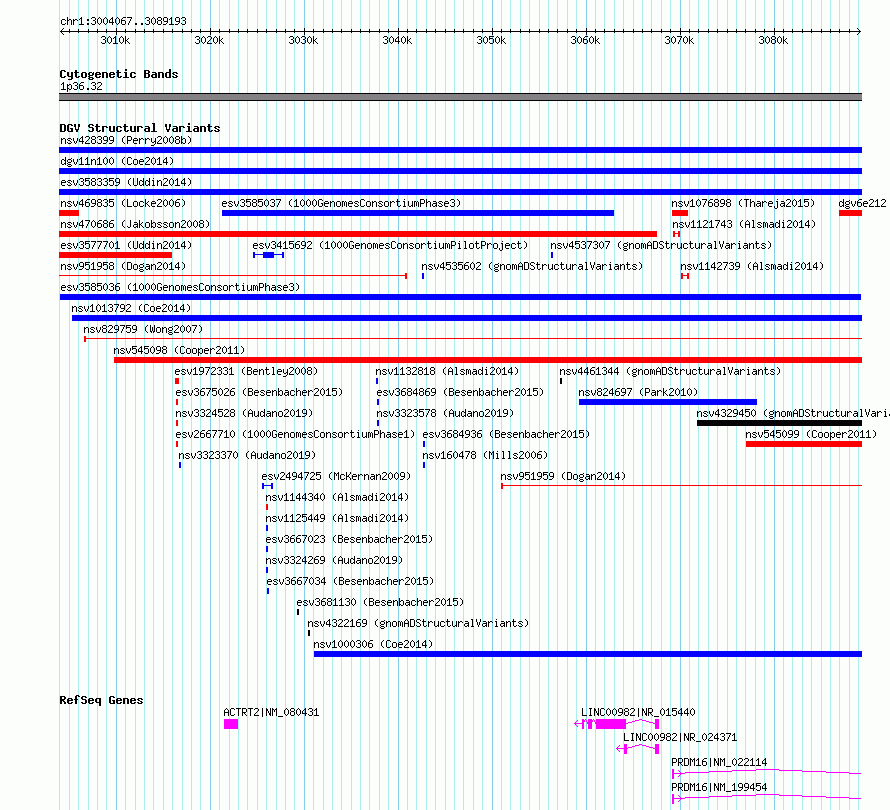The height and width of the screenshot is (810, 890).
Task: Click the 1p36.32 cytogenetic band bar
Action: coord(460,97)
